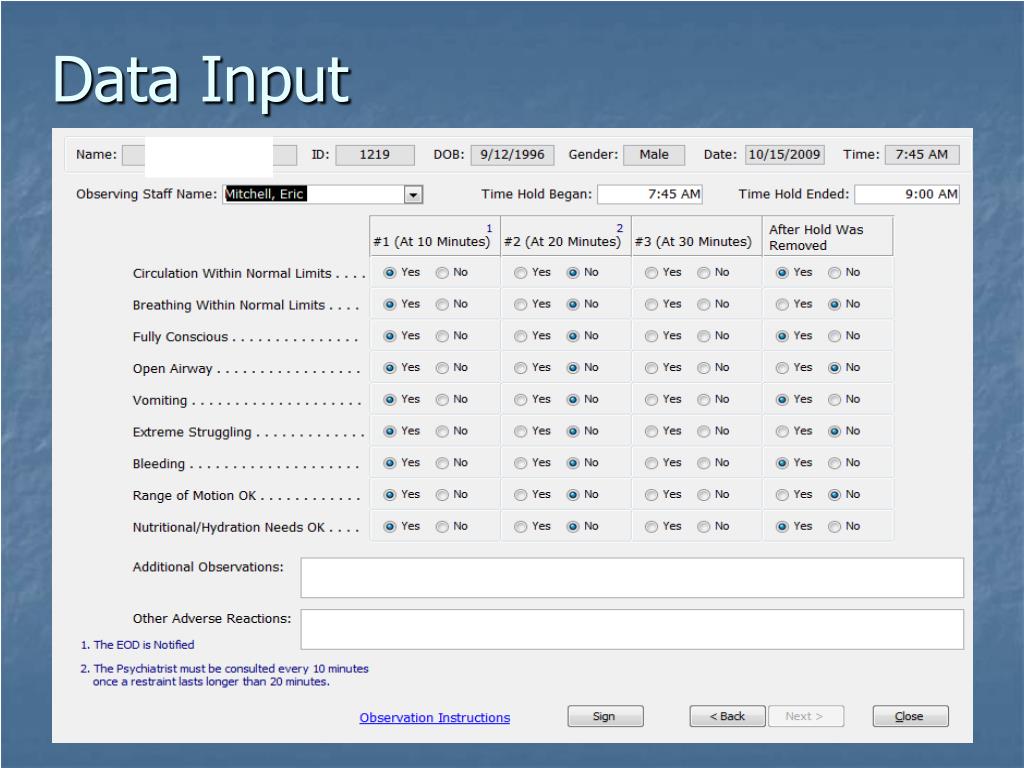Select No for Circulation after hold removed
1024x768 pixels.
pos(834,273)
